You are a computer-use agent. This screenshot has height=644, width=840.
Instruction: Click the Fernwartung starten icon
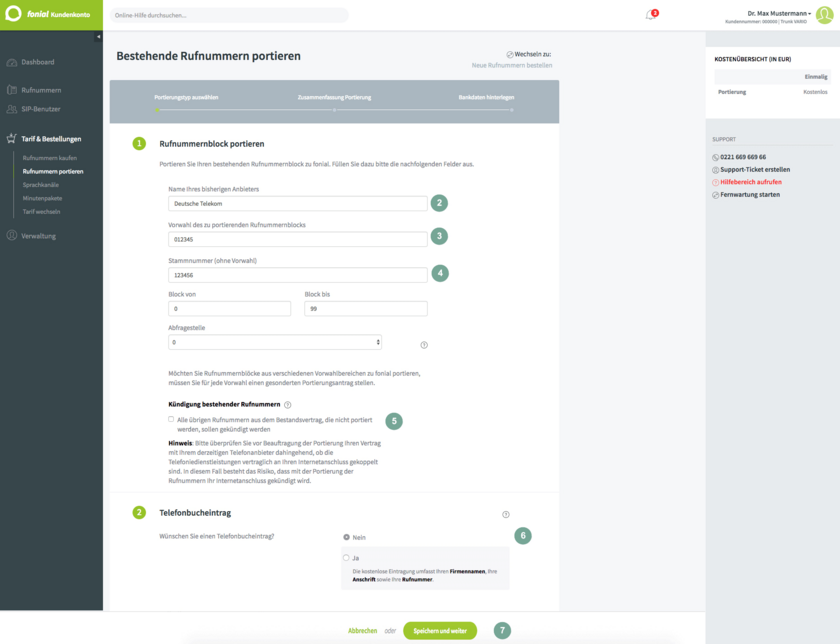tap(715, 195)
